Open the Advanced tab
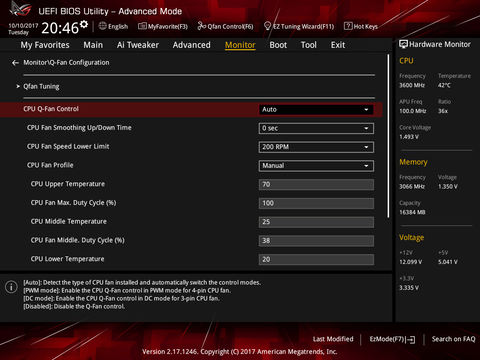The width and height of the screenshot is (480, 360). click(192, 45)
